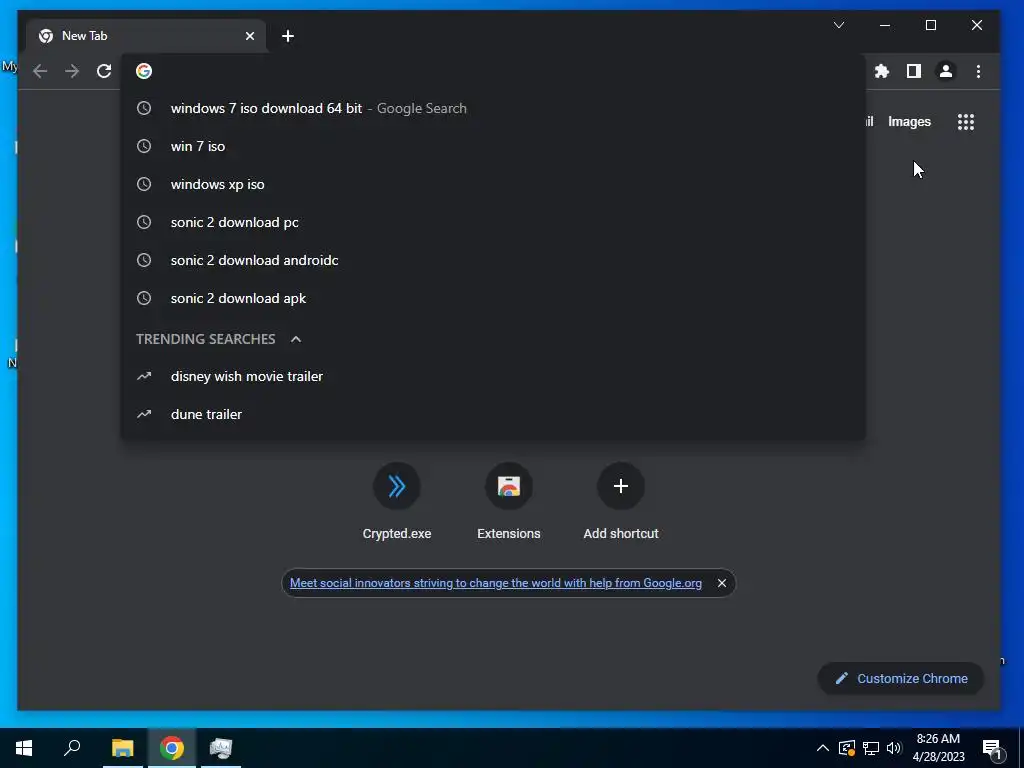Open the Extensions puzzle icon
This screenshot has height=768, width=1024.
point(882,71)
